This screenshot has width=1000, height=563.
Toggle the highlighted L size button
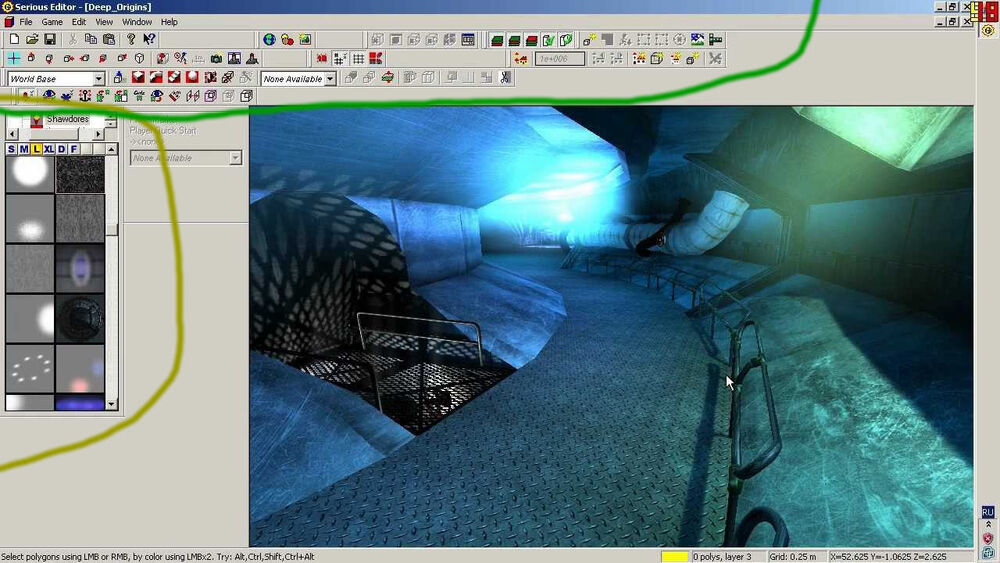[x=36, y=149]
